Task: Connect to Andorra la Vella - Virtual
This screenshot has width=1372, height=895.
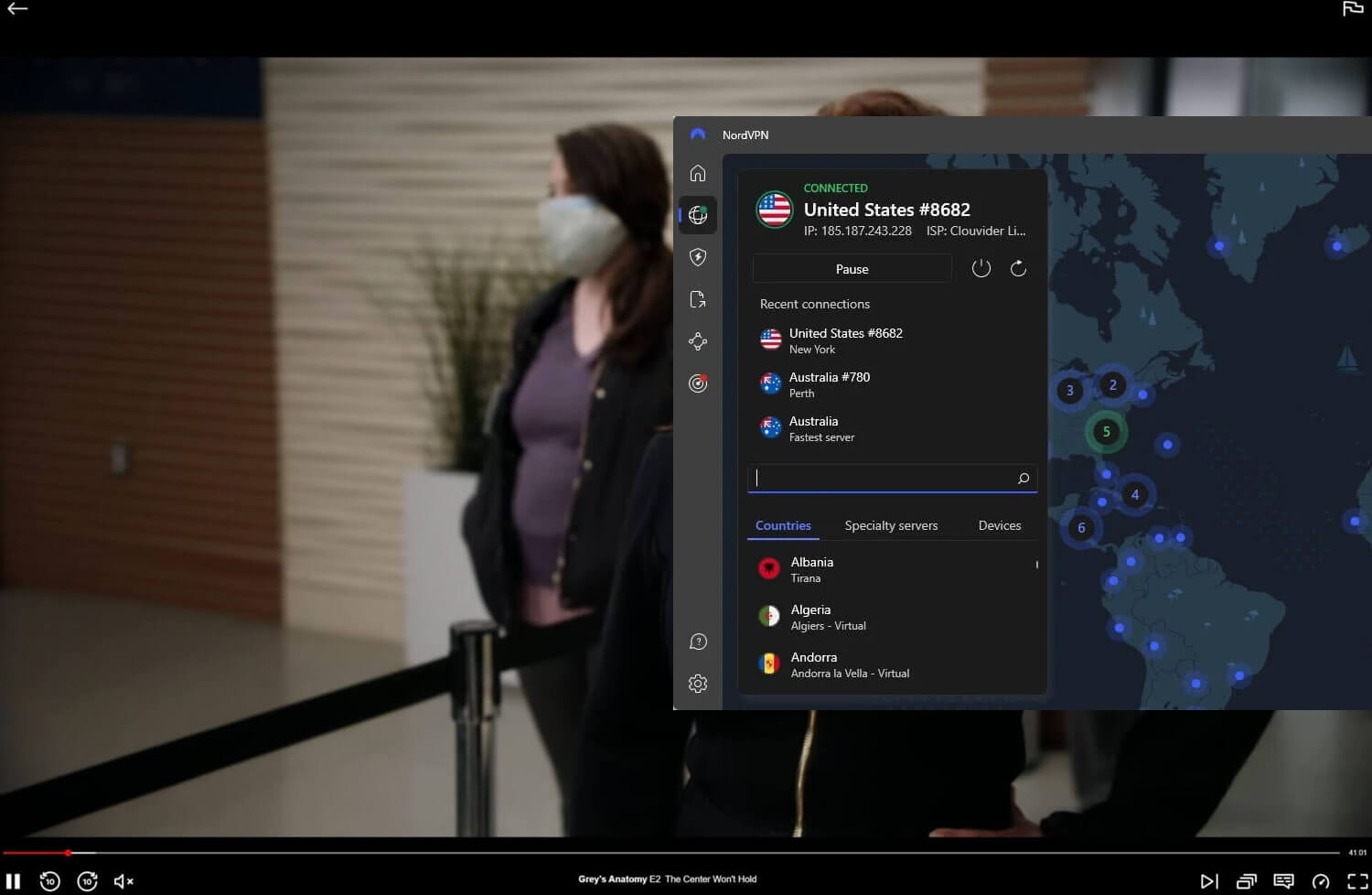Action: click(892, 664)
